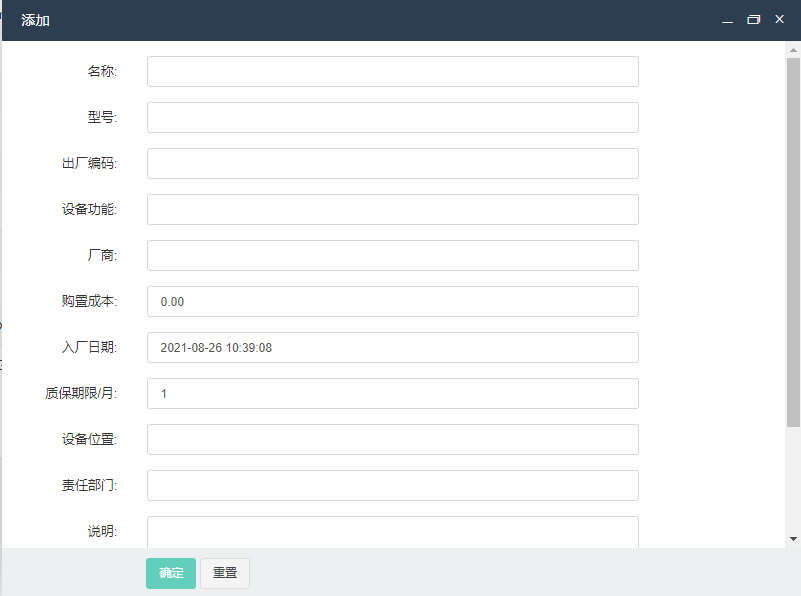Image resolution: width=801 pixels, height=596 pixels.
Task: Select the 设备功能 input field
Action: tap(392, 209)
